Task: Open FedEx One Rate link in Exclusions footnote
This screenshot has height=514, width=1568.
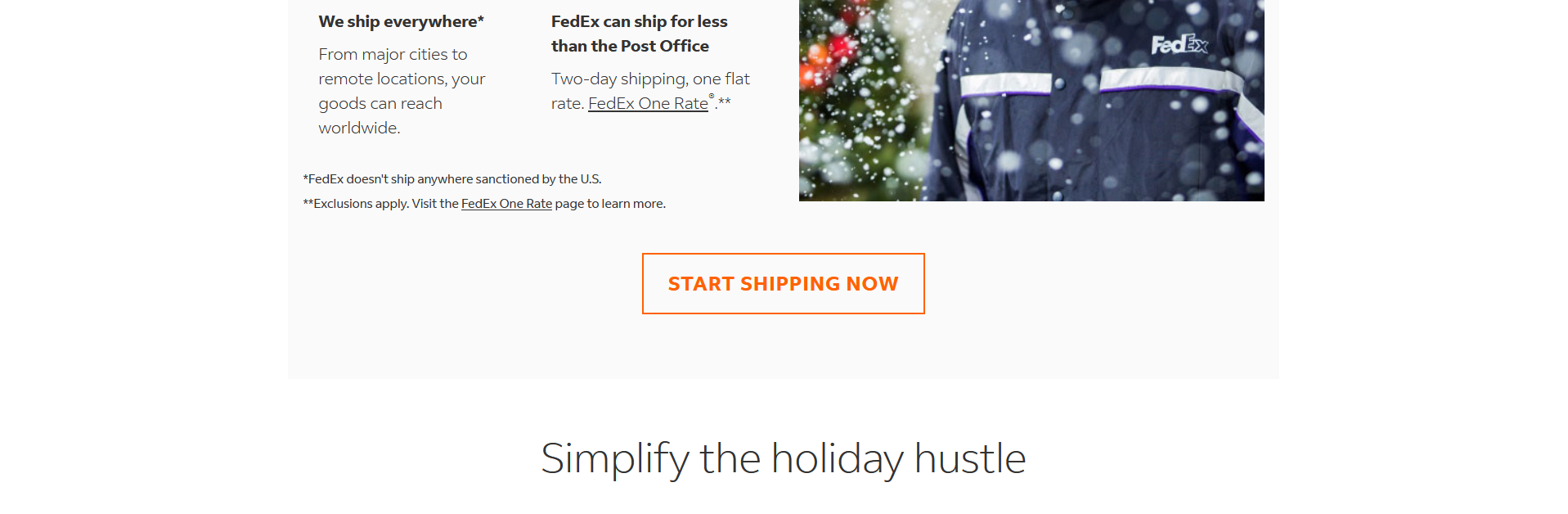Action: click(506, 204)
